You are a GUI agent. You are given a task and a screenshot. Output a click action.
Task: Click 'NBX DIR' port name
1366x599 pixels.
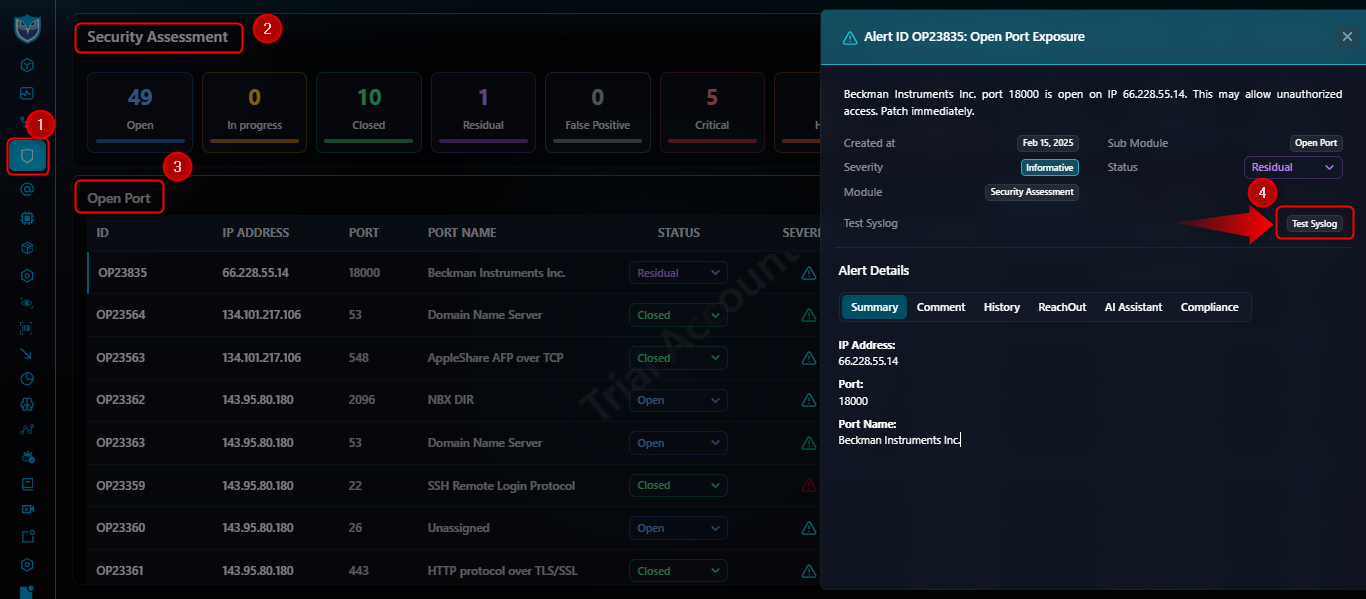451,400
